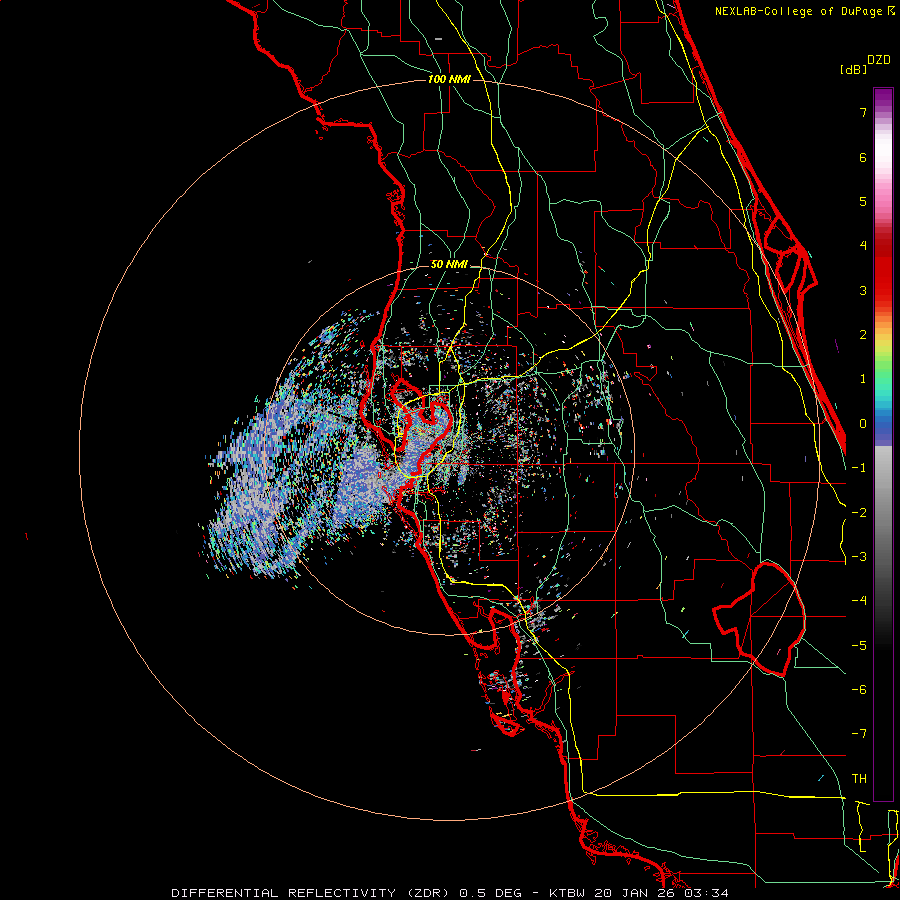Click the DZD legend title
The image size is (900, 900).
pyautogui.click(x=879, y=60)
